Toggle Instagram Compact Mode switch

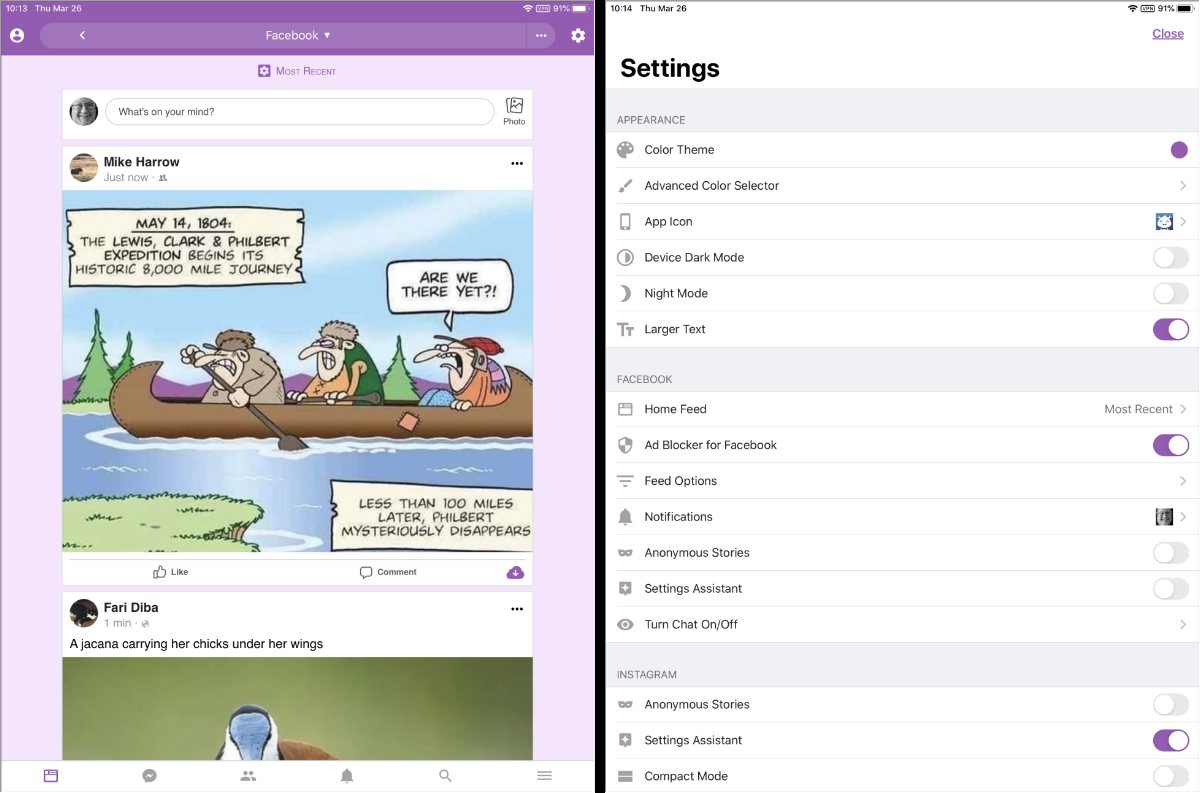click(1171, 777)
